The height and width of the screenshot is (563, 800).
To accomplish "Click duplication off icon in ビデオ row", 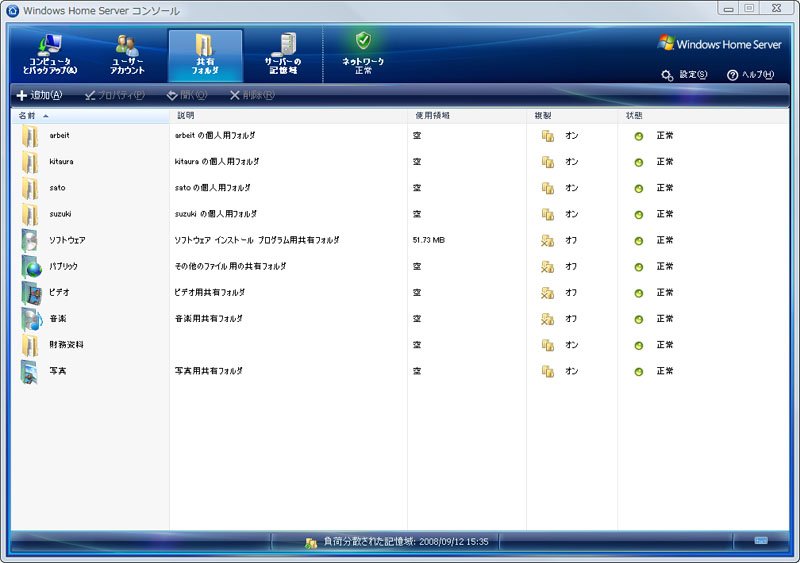I will (x=547, y=293).
